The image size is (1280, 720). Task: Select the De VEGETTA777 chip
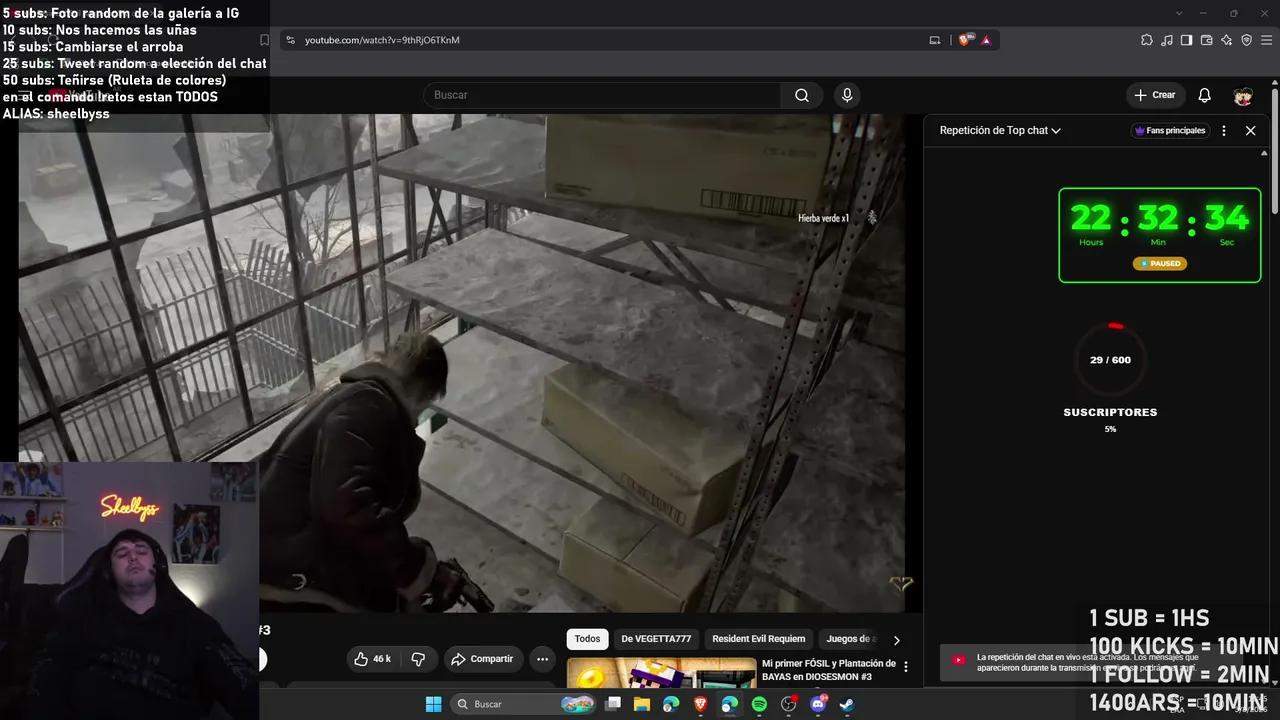[x=656, y=639]
